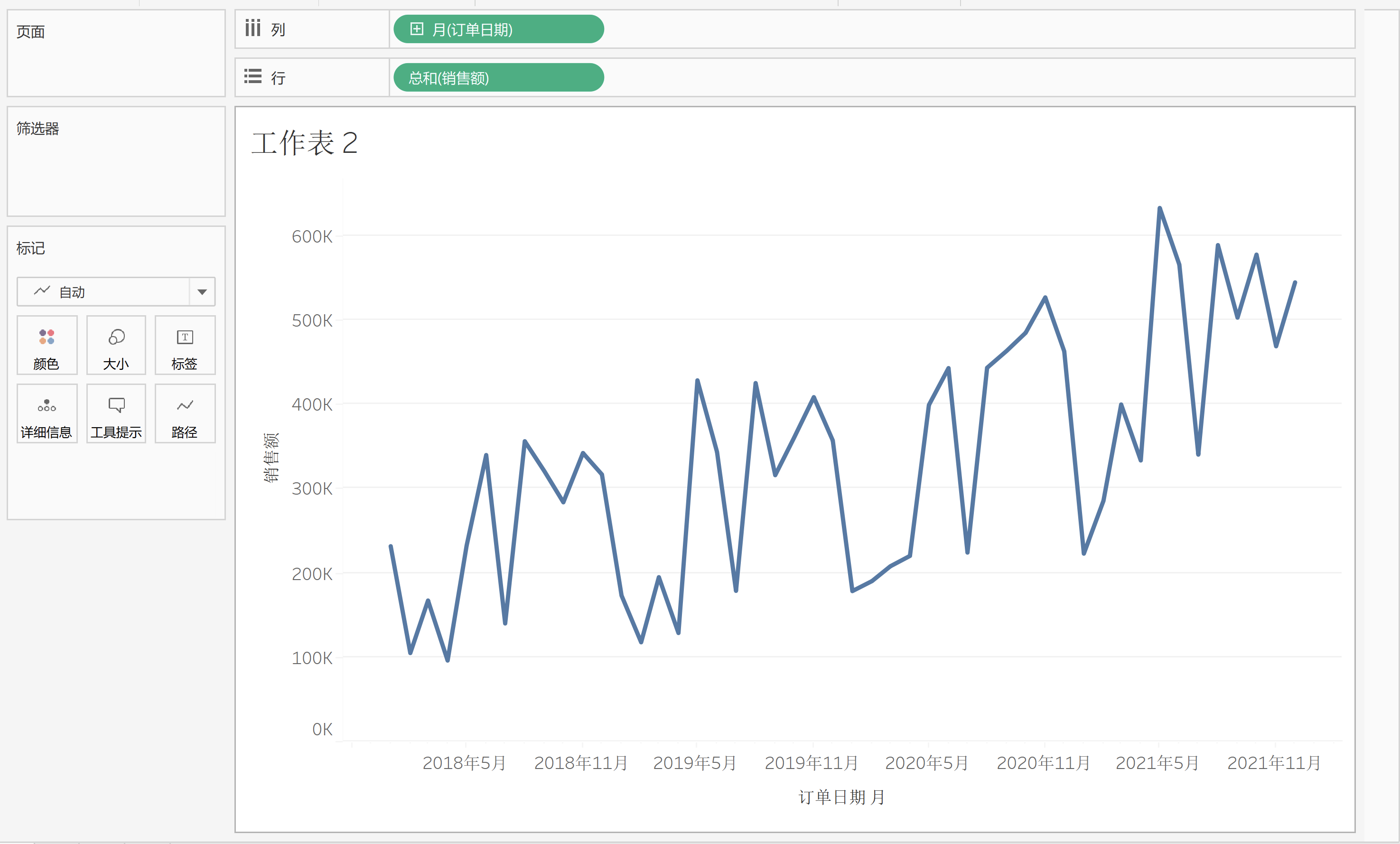1400x844 pixels.
Task: Select the 总和(销售额) pill in rows
Action: pos(498,77)
